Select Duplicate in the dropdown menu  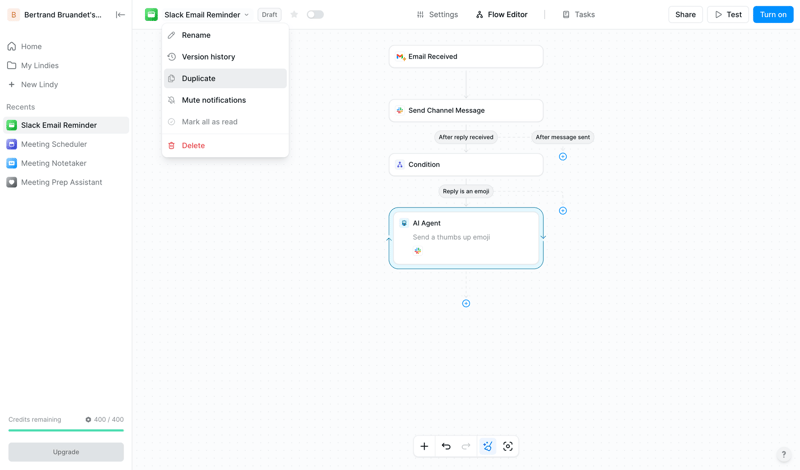coord(225,79)
